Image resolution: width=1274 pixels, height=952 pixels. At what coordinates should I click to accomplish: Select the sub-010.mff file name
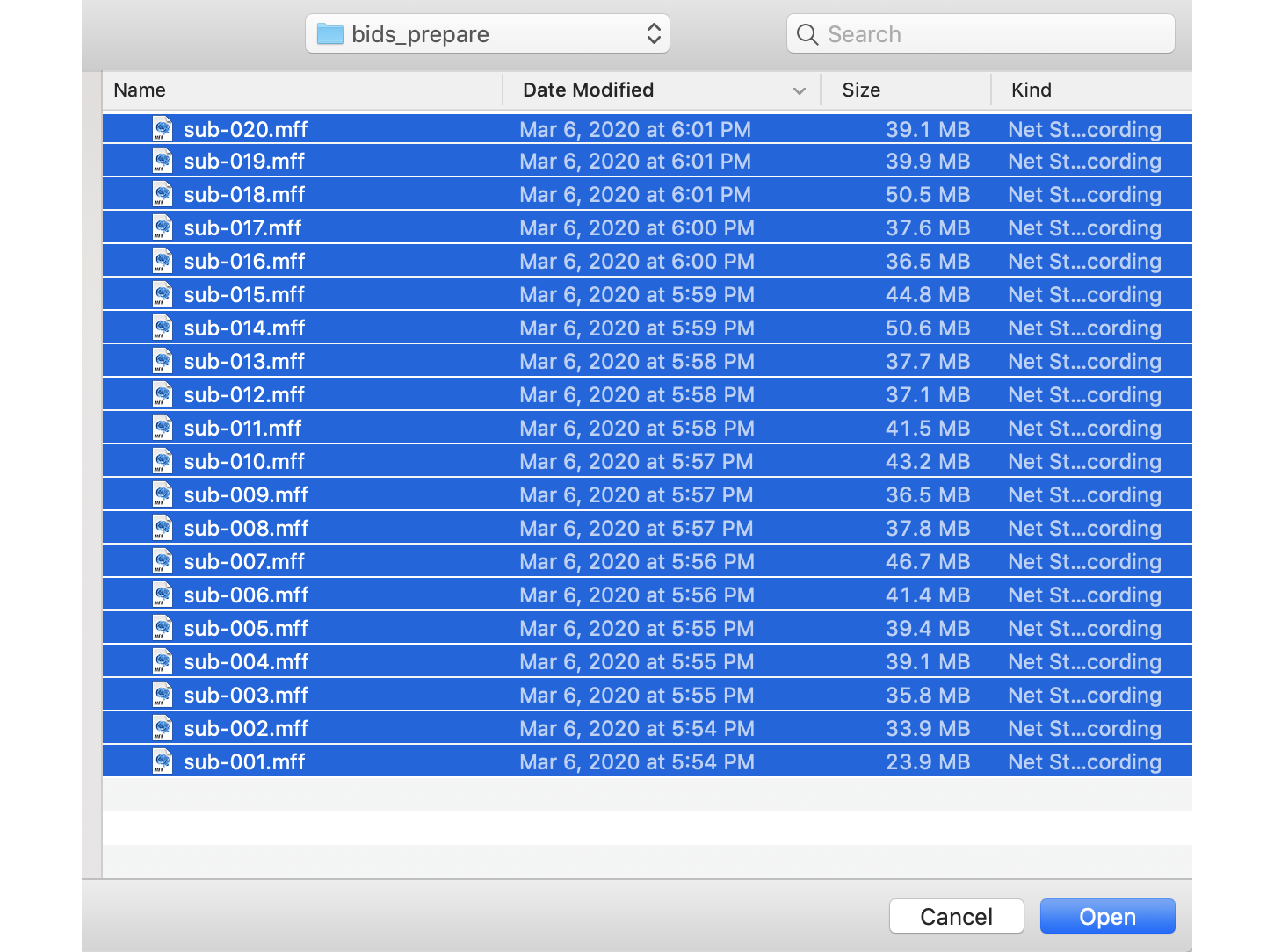(x=244, y=462)
